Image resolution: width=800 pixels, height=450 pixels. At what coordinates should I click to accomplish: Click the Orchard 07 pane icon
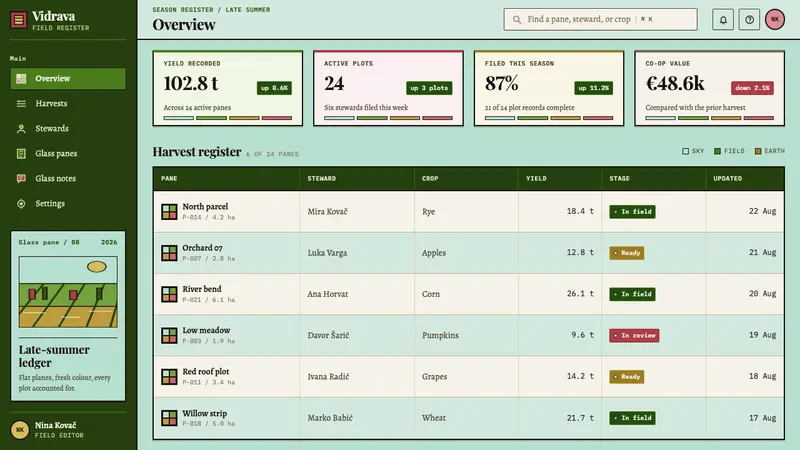(x=169, y=253)
